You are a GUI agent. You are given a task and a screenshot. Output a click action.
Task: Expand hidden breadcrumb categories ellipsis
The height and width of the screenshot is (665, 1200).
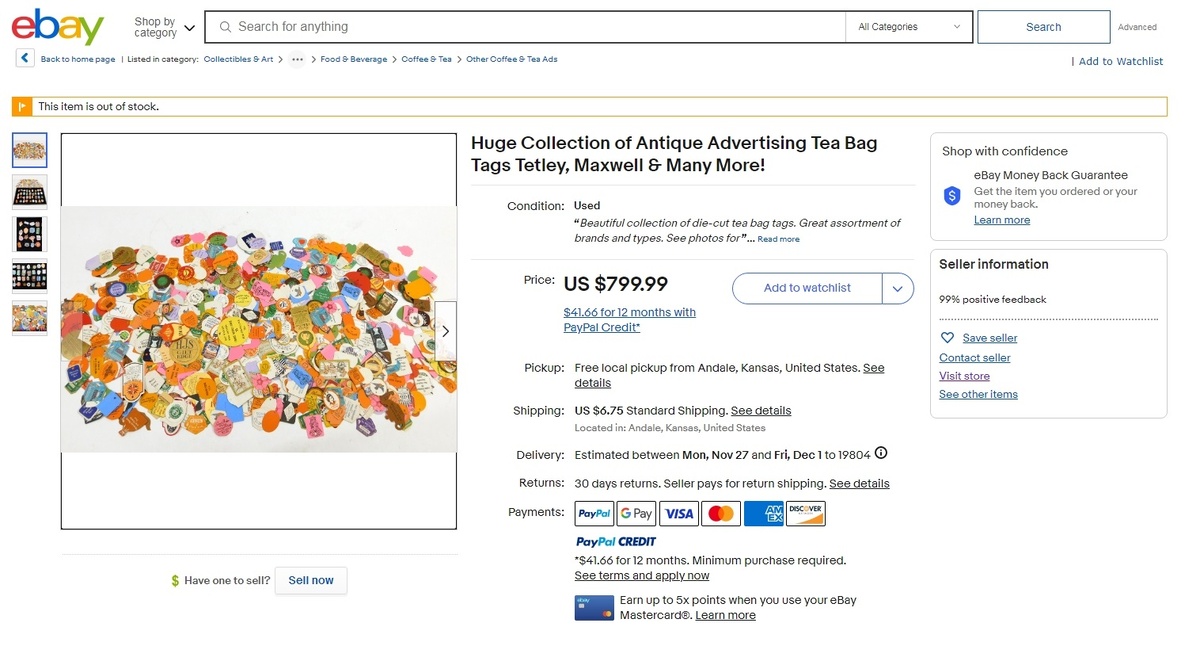coord(297,60)
